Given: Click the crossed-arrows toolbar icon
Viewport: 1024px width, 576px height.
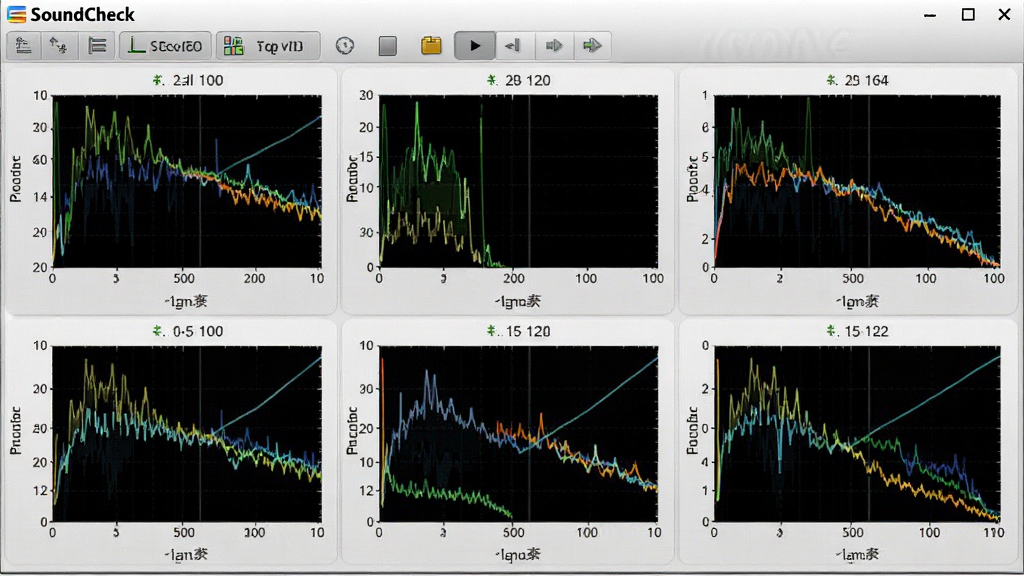Looking at the screenshot, I should [x=59, y=46].
